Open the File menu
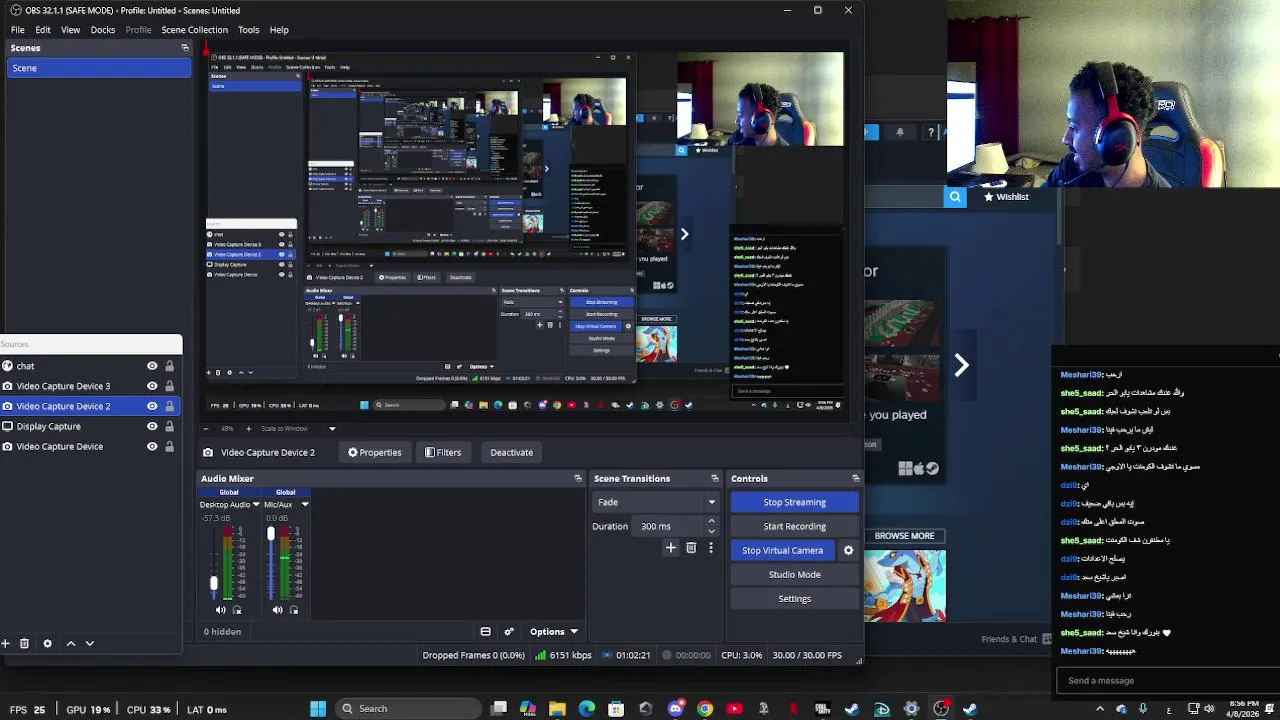 tap(18, 30)
